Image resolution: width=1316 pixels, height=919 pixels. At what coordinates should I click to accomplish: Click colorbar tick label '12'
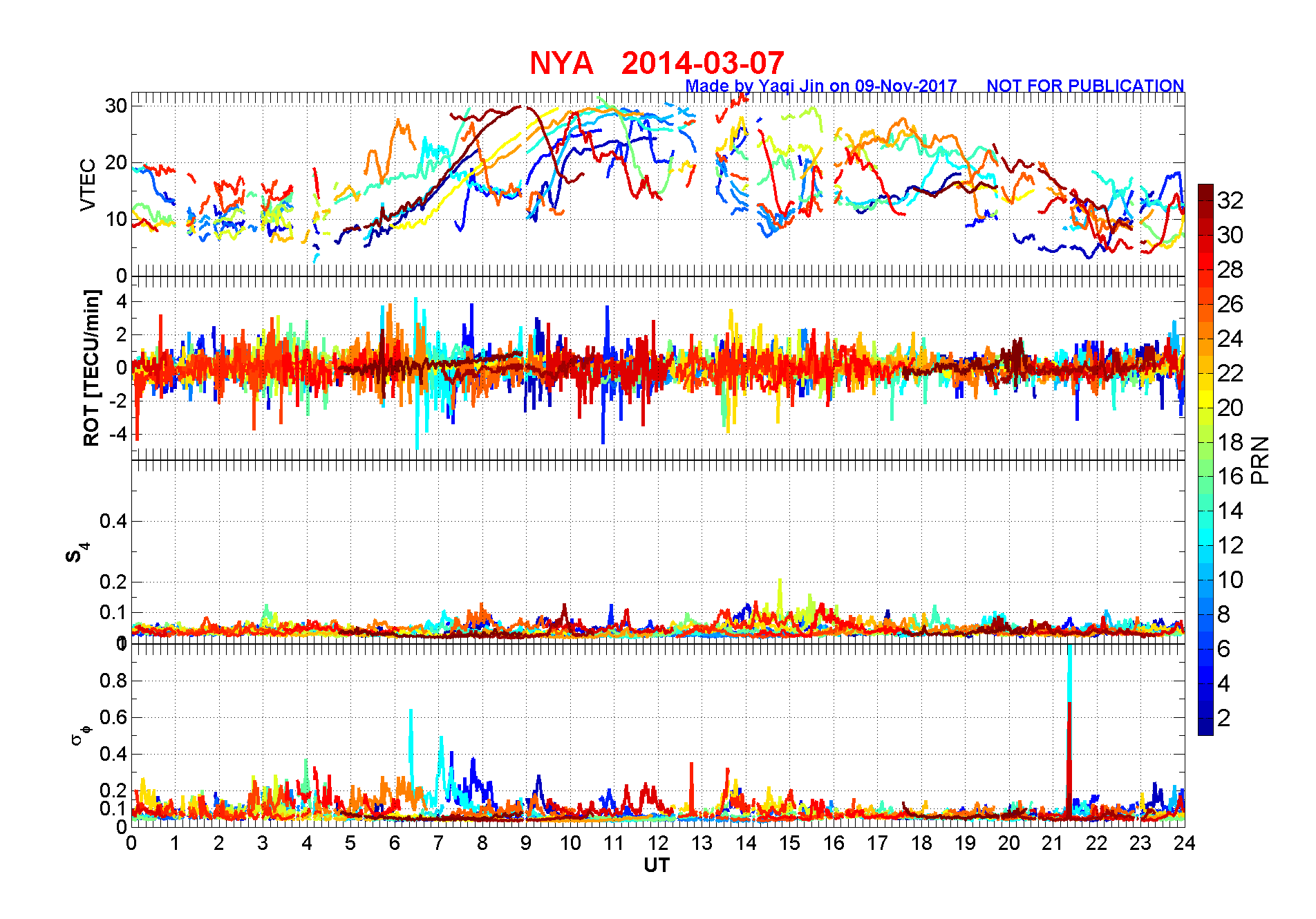[x=1230, y=545]
